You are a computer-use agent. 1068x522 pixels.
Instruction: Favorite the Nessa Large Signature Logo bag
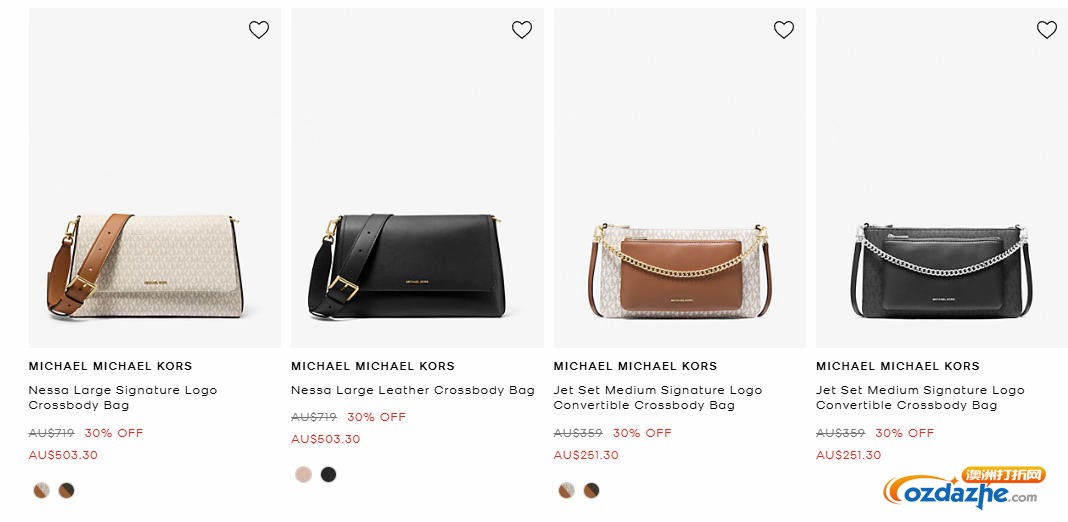[x=259, y=30]
